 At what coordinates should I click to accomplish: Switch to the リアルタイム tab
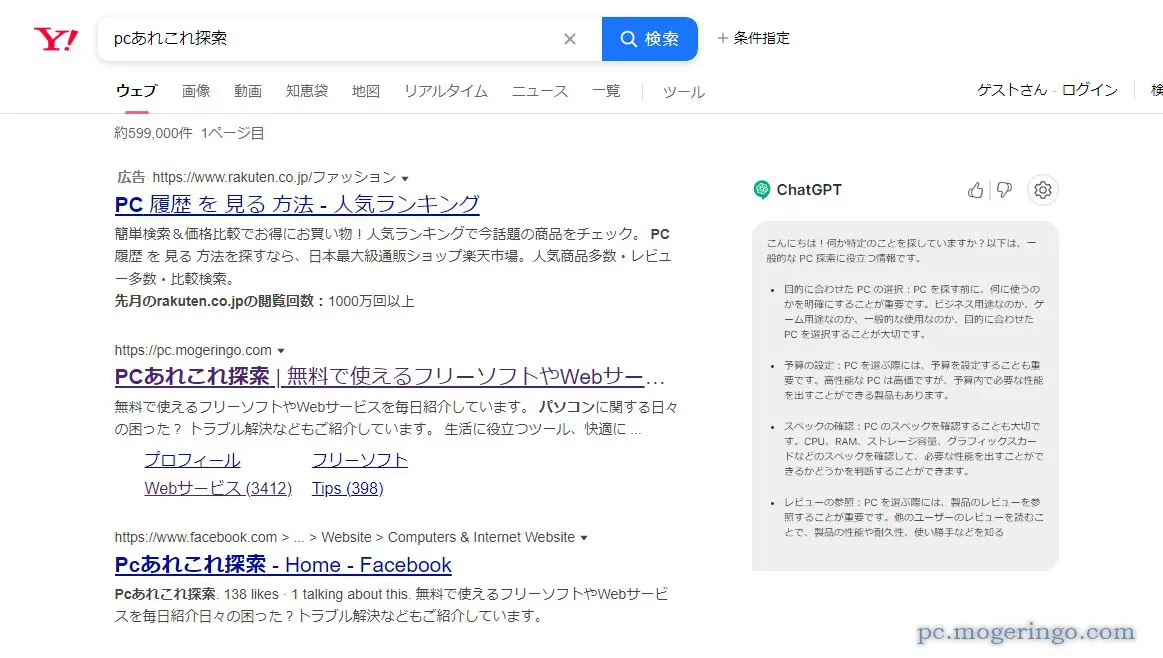pos(446,91)
